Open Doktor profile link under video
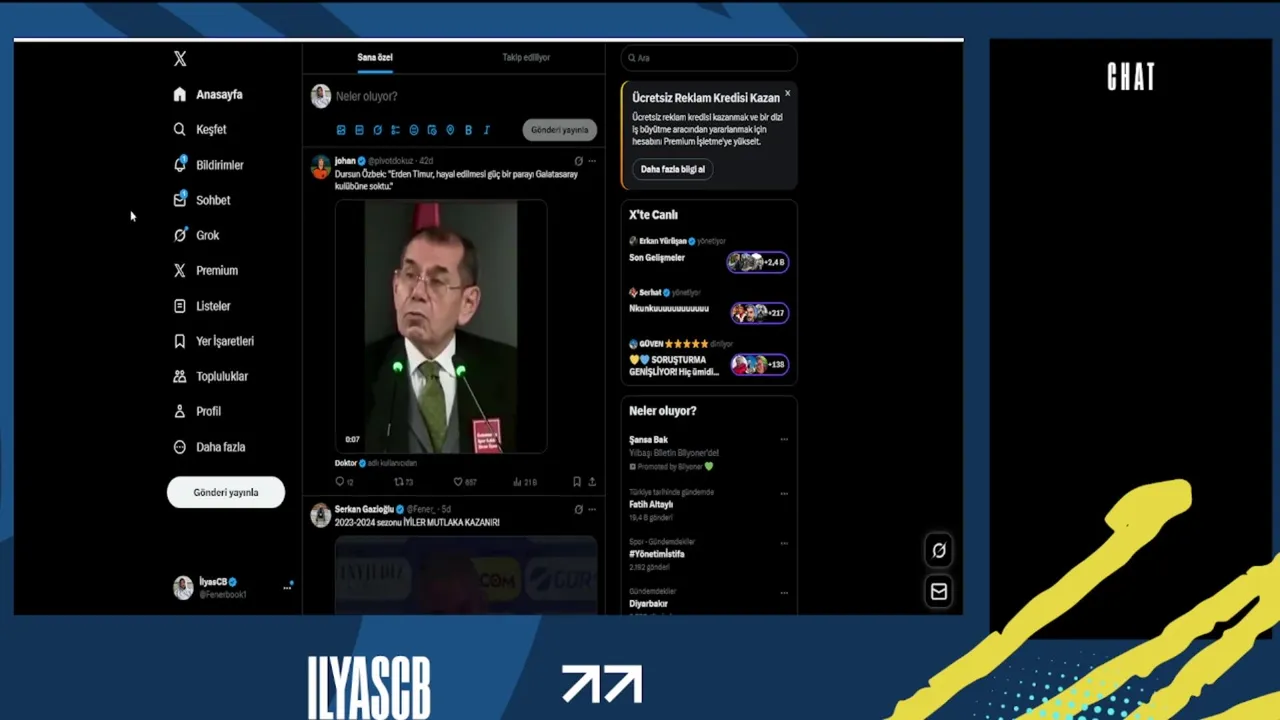This screenshot has height=720, width=1280. pyautogui.click(x=346, y=463)
